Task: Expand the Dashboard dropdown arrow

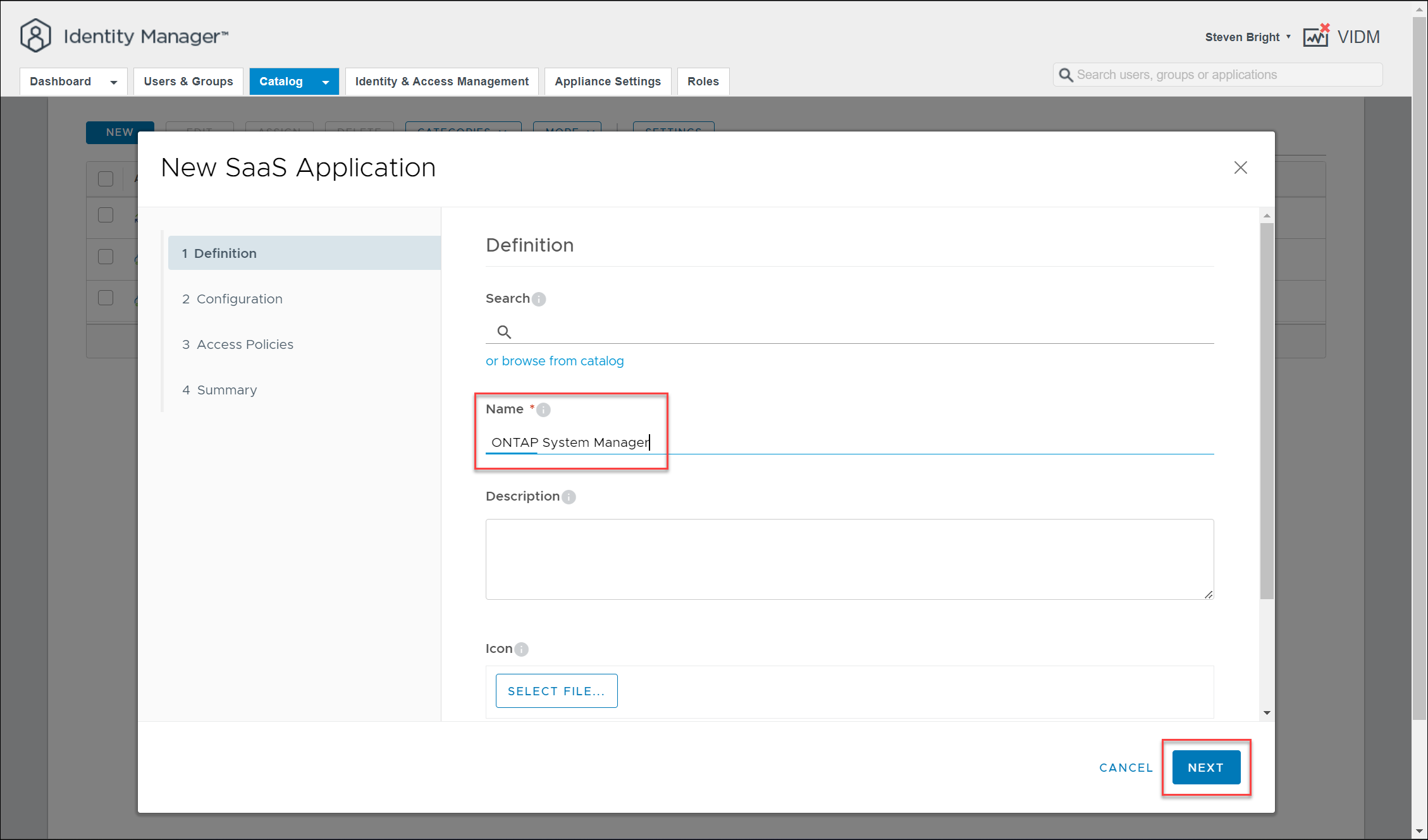Action: tap(114, 82)
